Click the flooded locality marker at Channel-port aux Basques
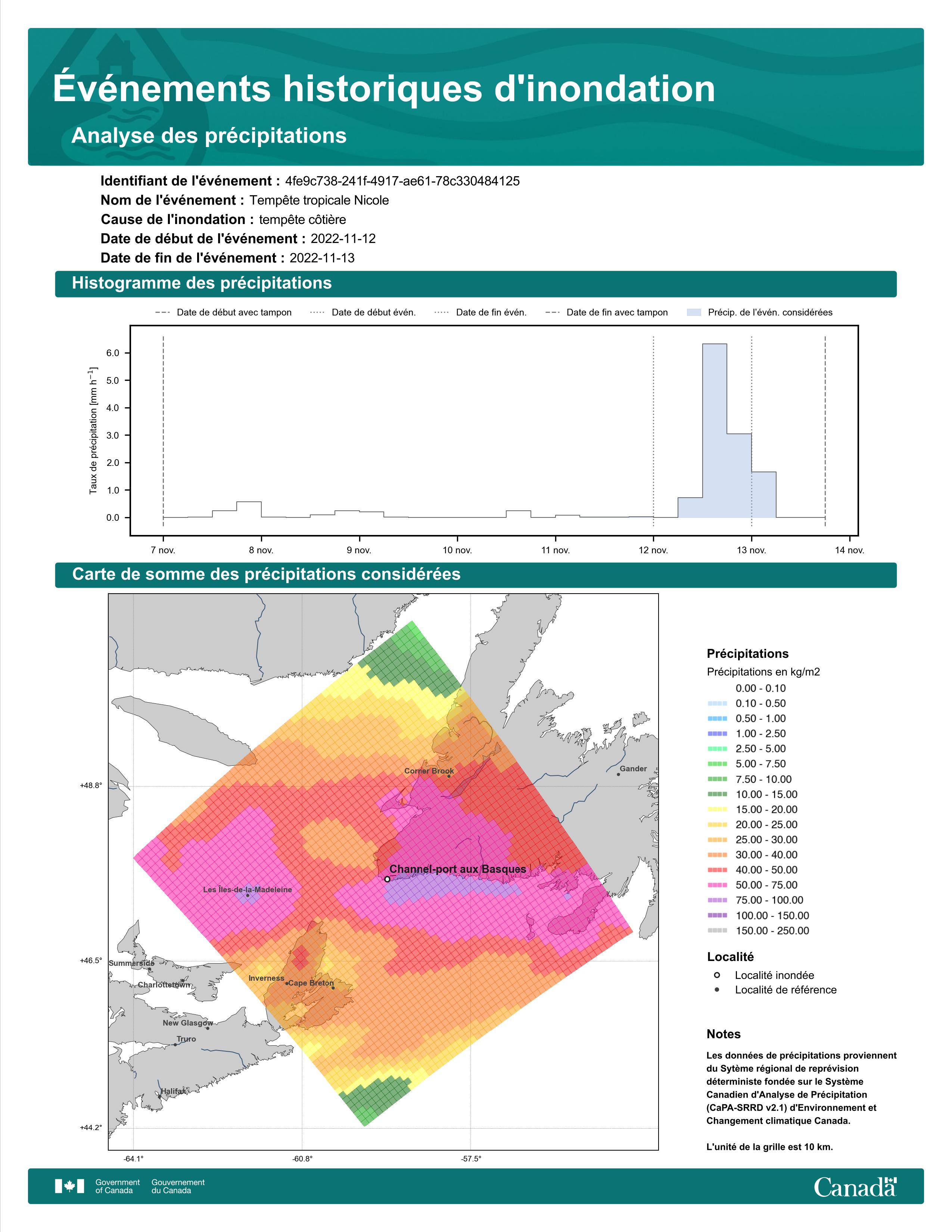 pos(387,879)
